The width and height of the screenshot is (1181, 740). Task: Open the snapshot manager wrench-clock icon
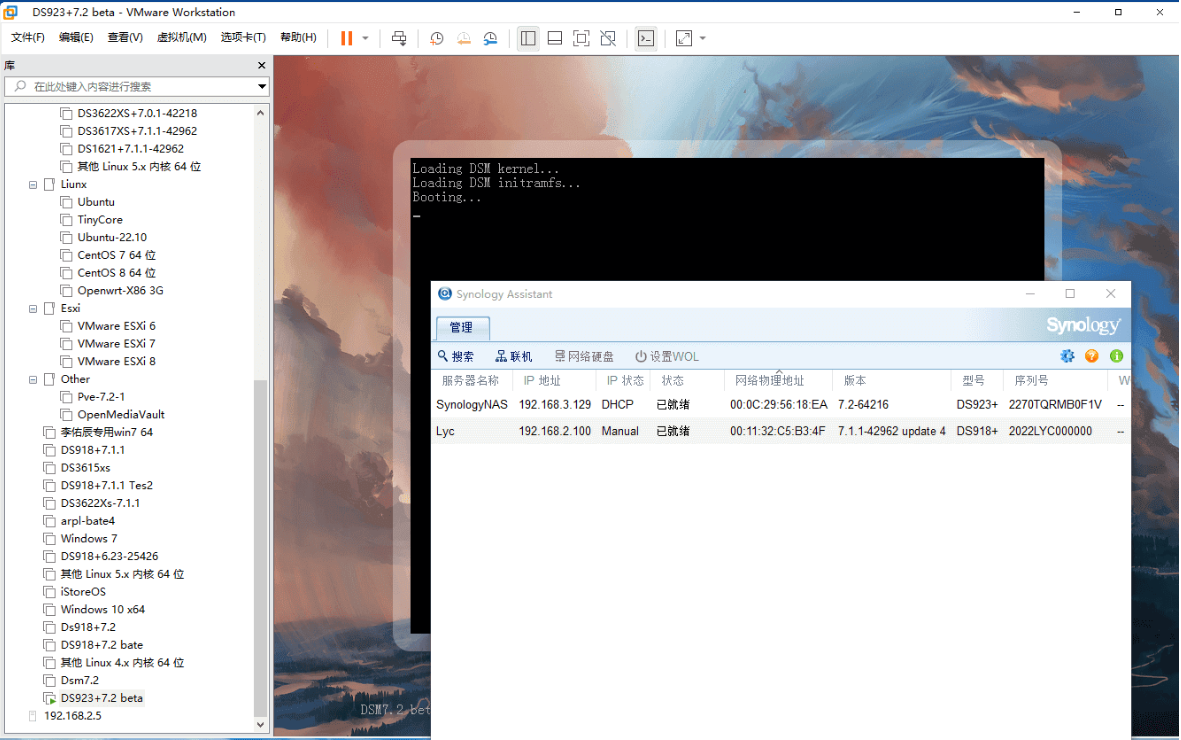tap(490, 38)
